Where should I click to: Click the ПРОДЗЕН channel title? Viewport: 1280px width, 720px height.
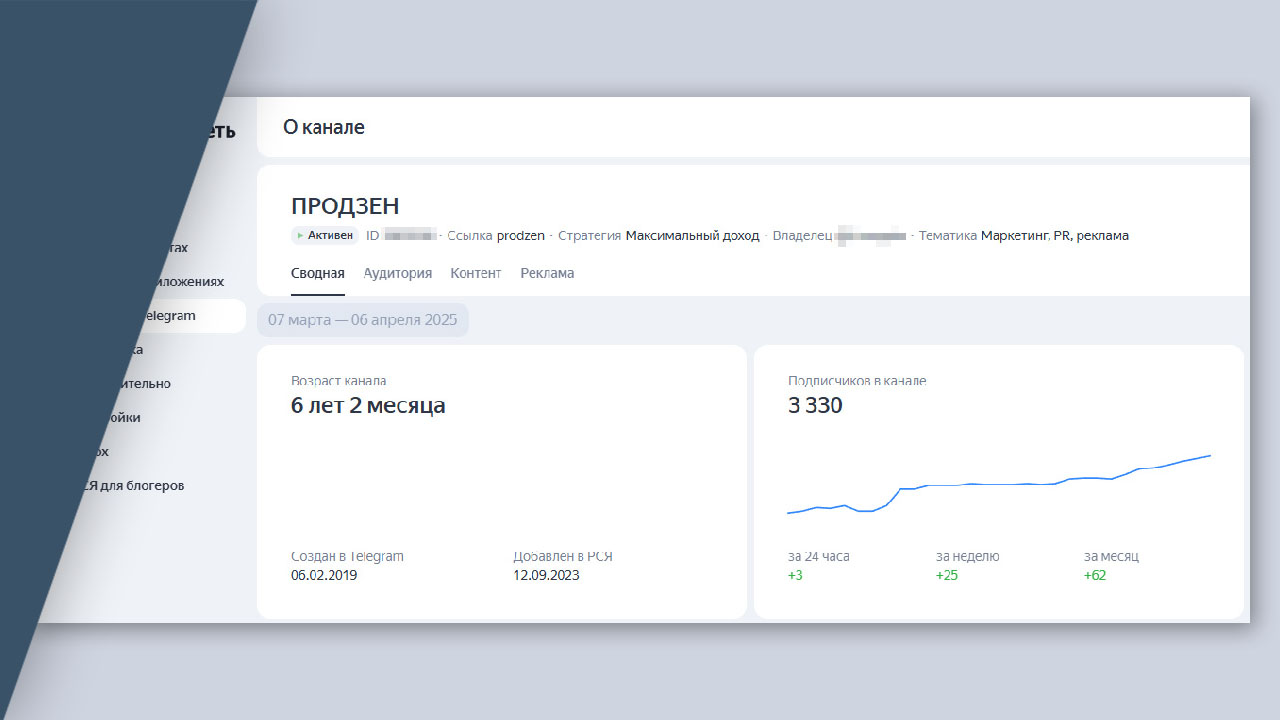pos(345,206)
